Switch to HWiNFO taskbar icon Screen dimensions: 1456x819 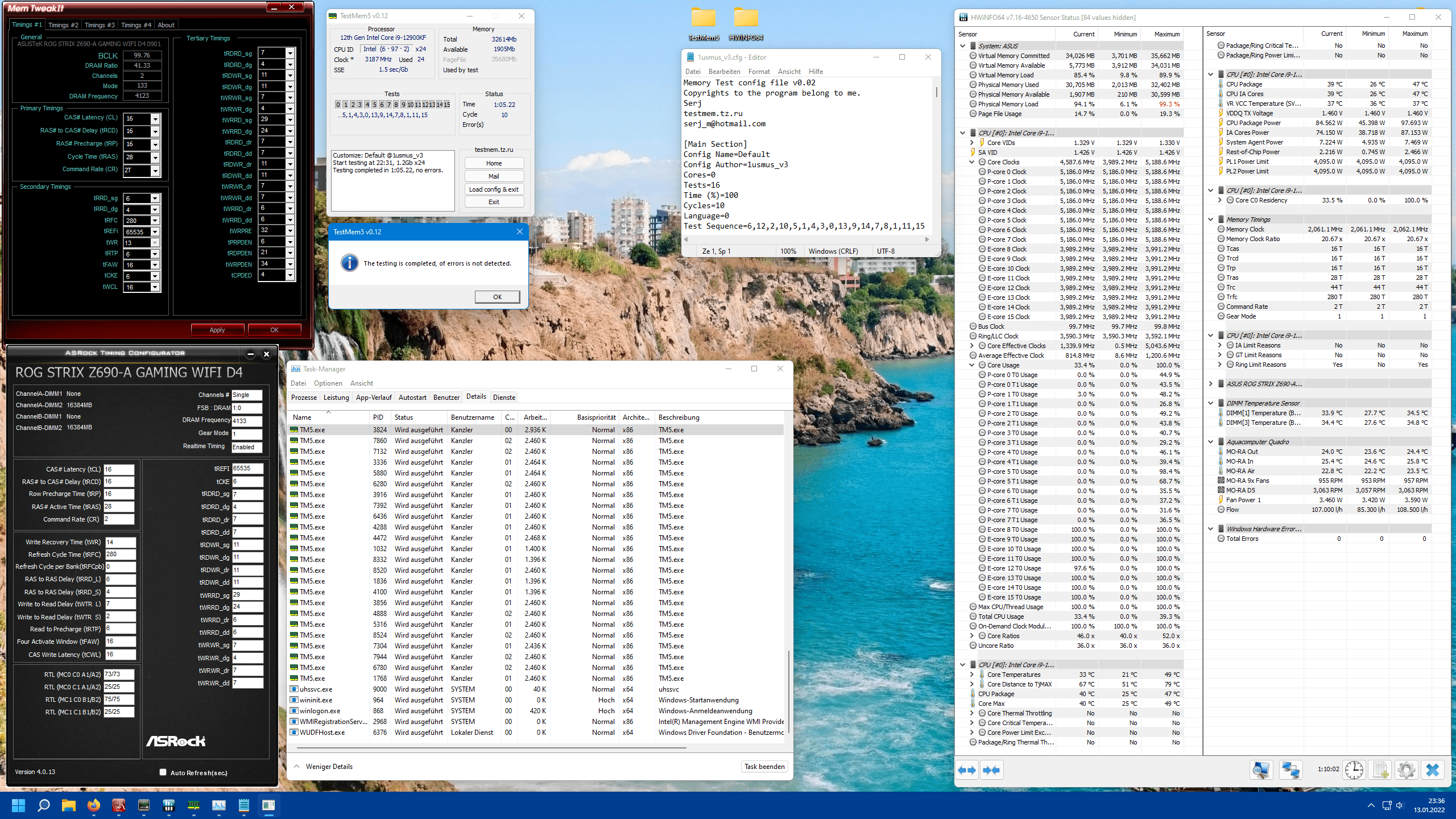pyautogui.click(x=168, y=805)
